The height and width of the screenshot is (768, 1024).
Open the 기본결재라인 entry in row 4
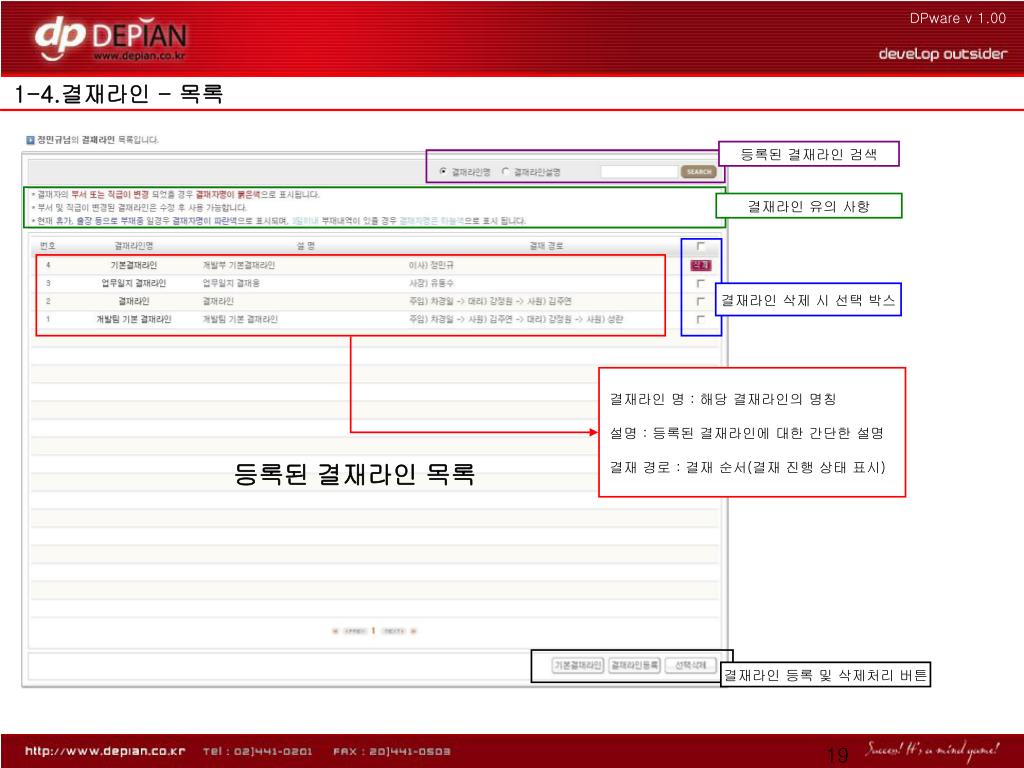point(133,265)
